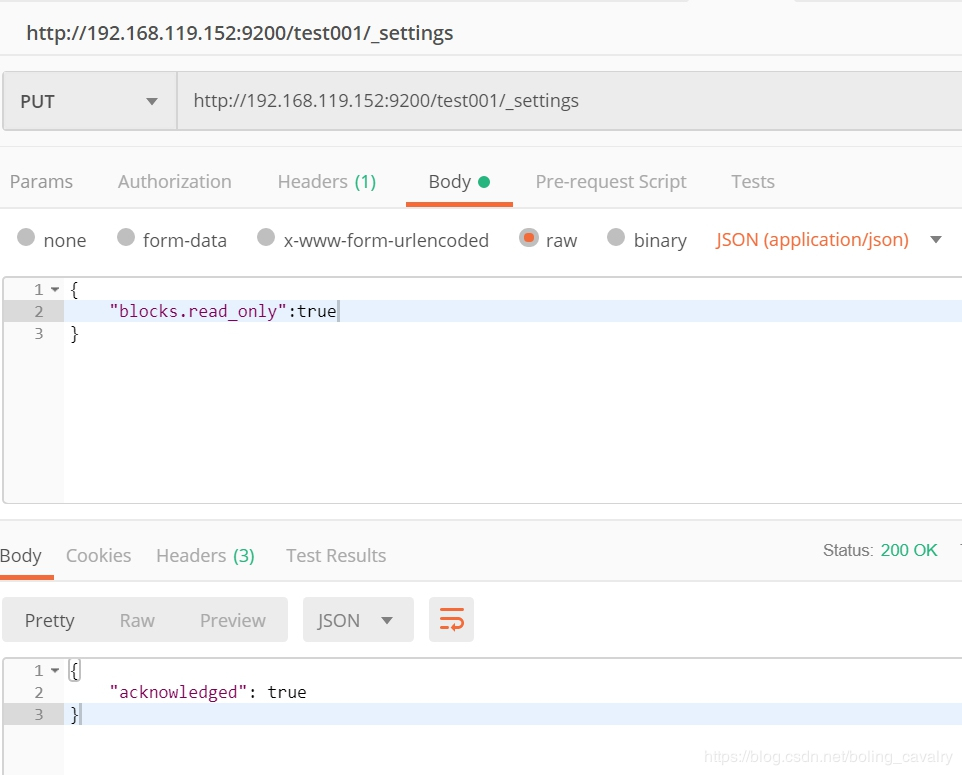
Task: Open the response Body tab
Action: pyautogui.click(x=21, y=555)
